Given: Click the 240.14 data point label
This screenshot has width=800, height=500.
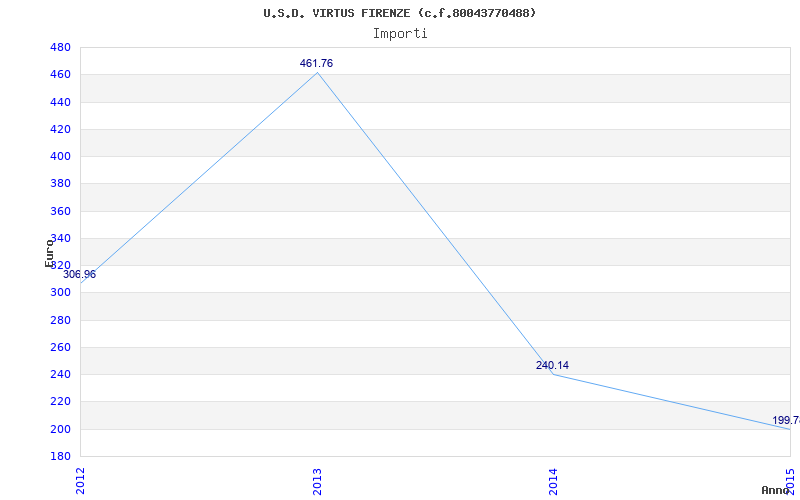Looking at the screenshot, I should [552, 365].
